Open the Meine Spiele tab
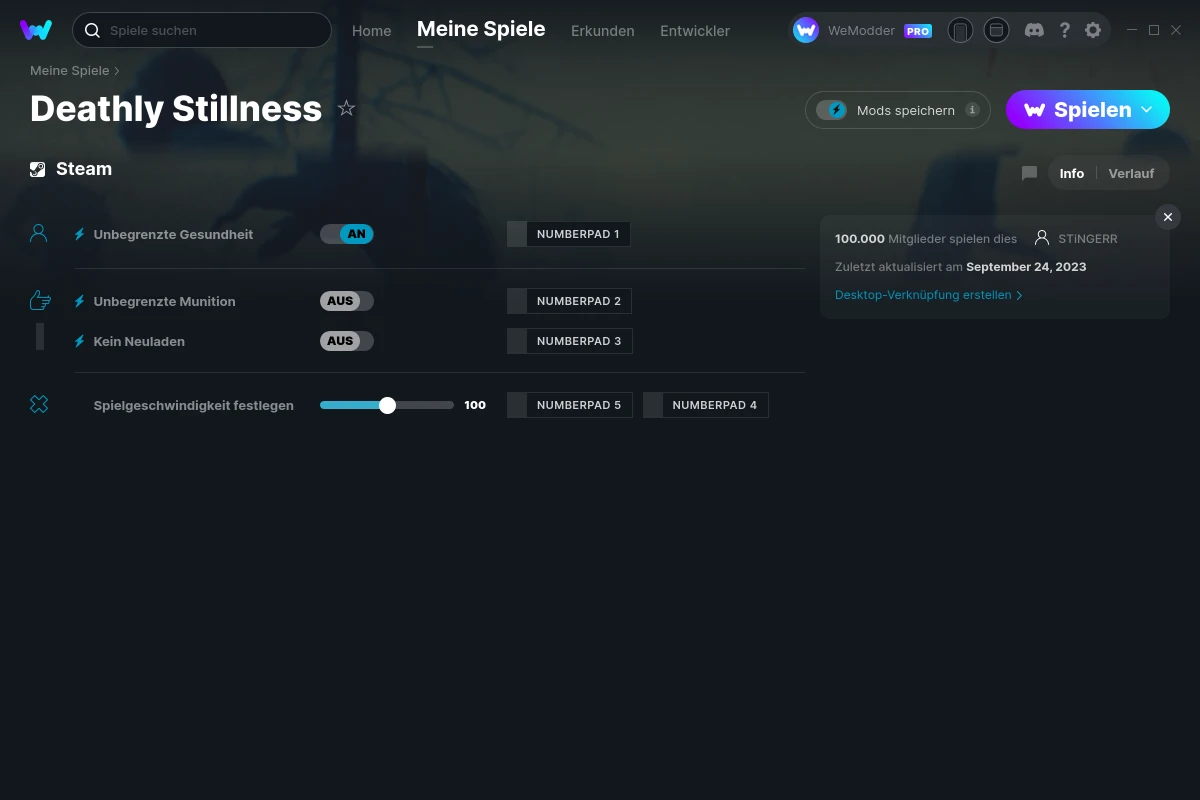The width and height of the screenshot is (1200, 800). click(x=481, y=29)
